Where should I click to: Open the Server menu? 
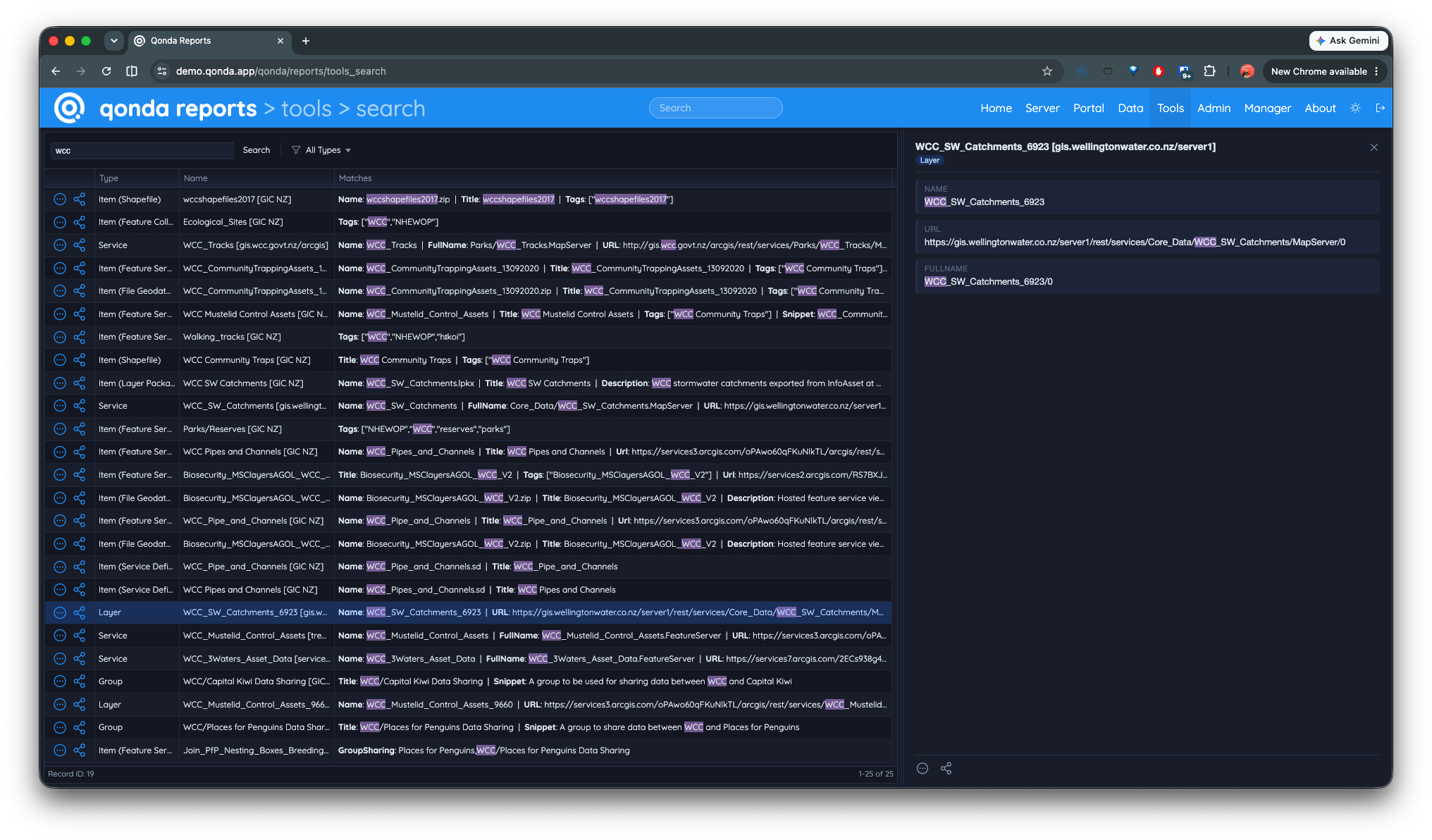pyautogui.click(x=1042, y=108)
